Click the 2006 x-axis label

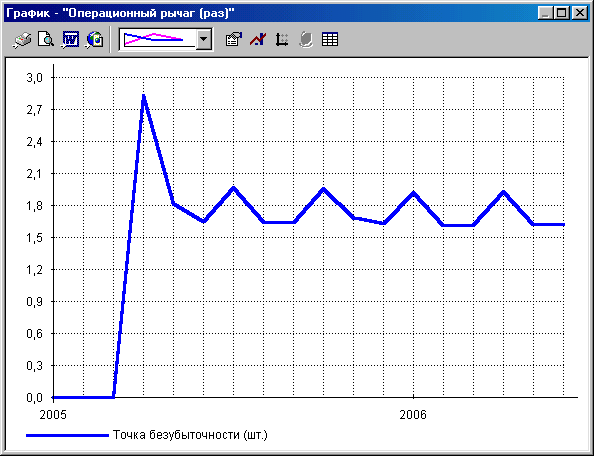point(413,415)
